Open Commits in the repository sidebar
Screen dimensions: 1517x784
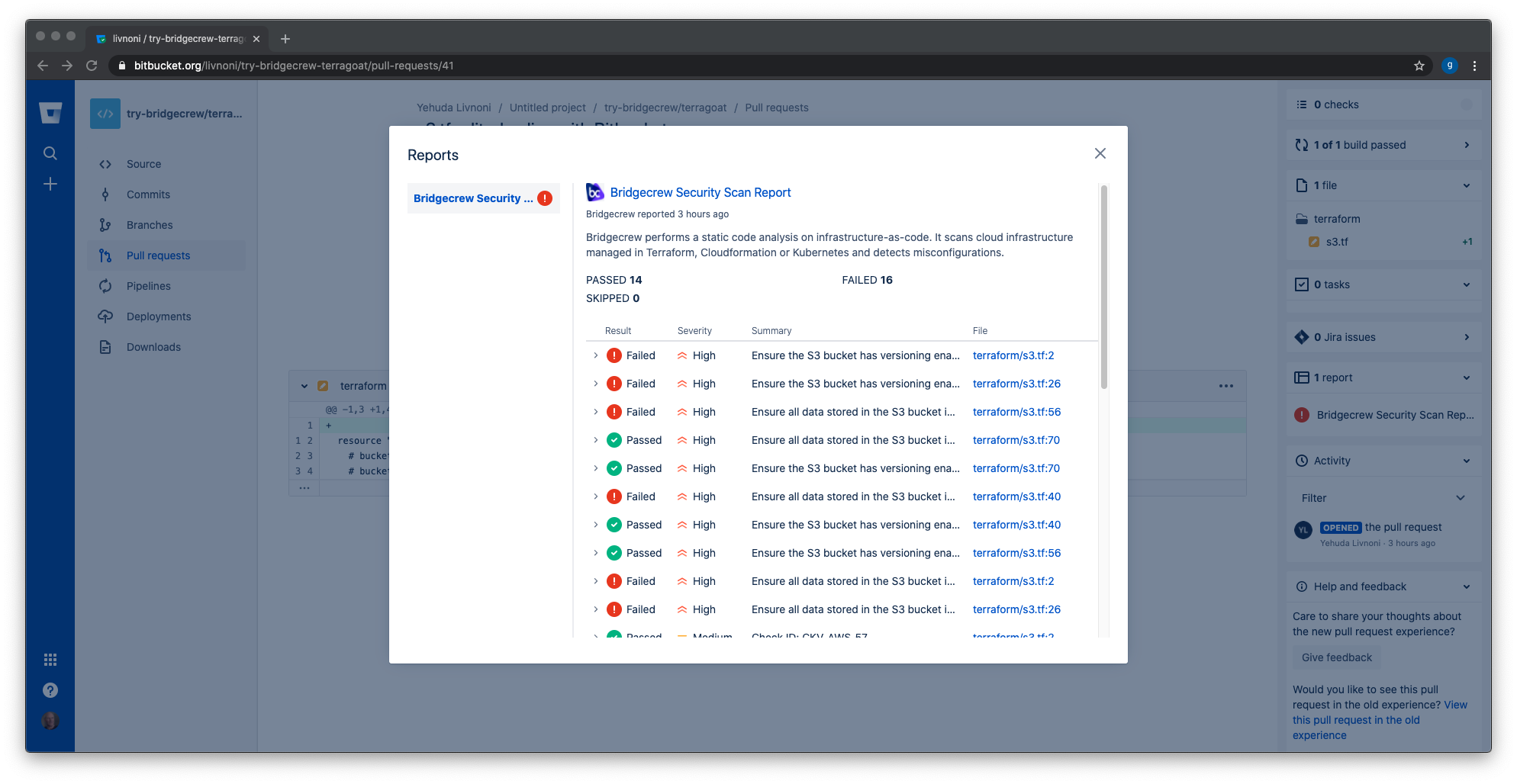pyautogui.click(x=166, y=194)
